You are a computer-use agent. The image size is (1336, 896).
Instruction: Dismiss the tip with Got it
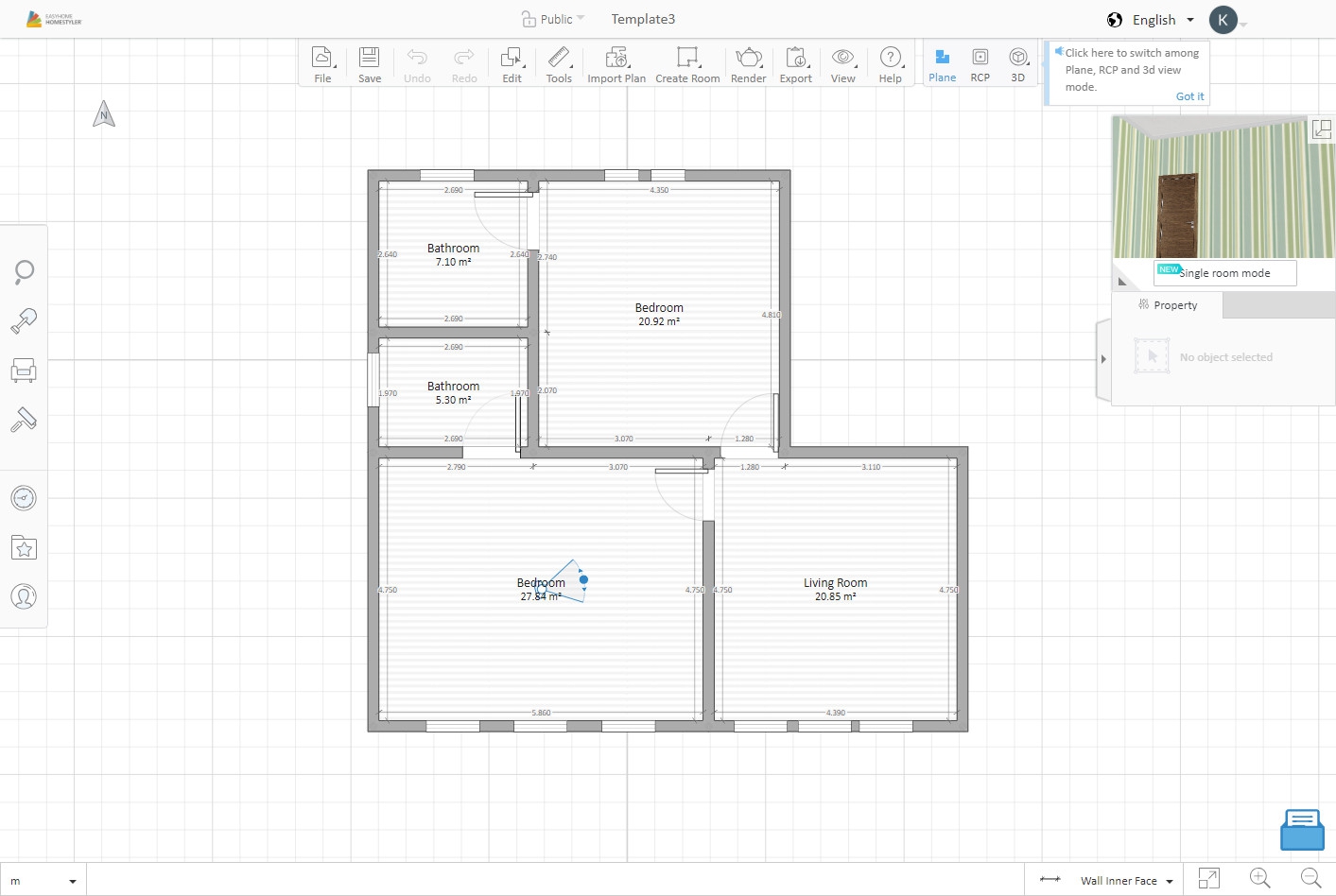[1189, 96]
